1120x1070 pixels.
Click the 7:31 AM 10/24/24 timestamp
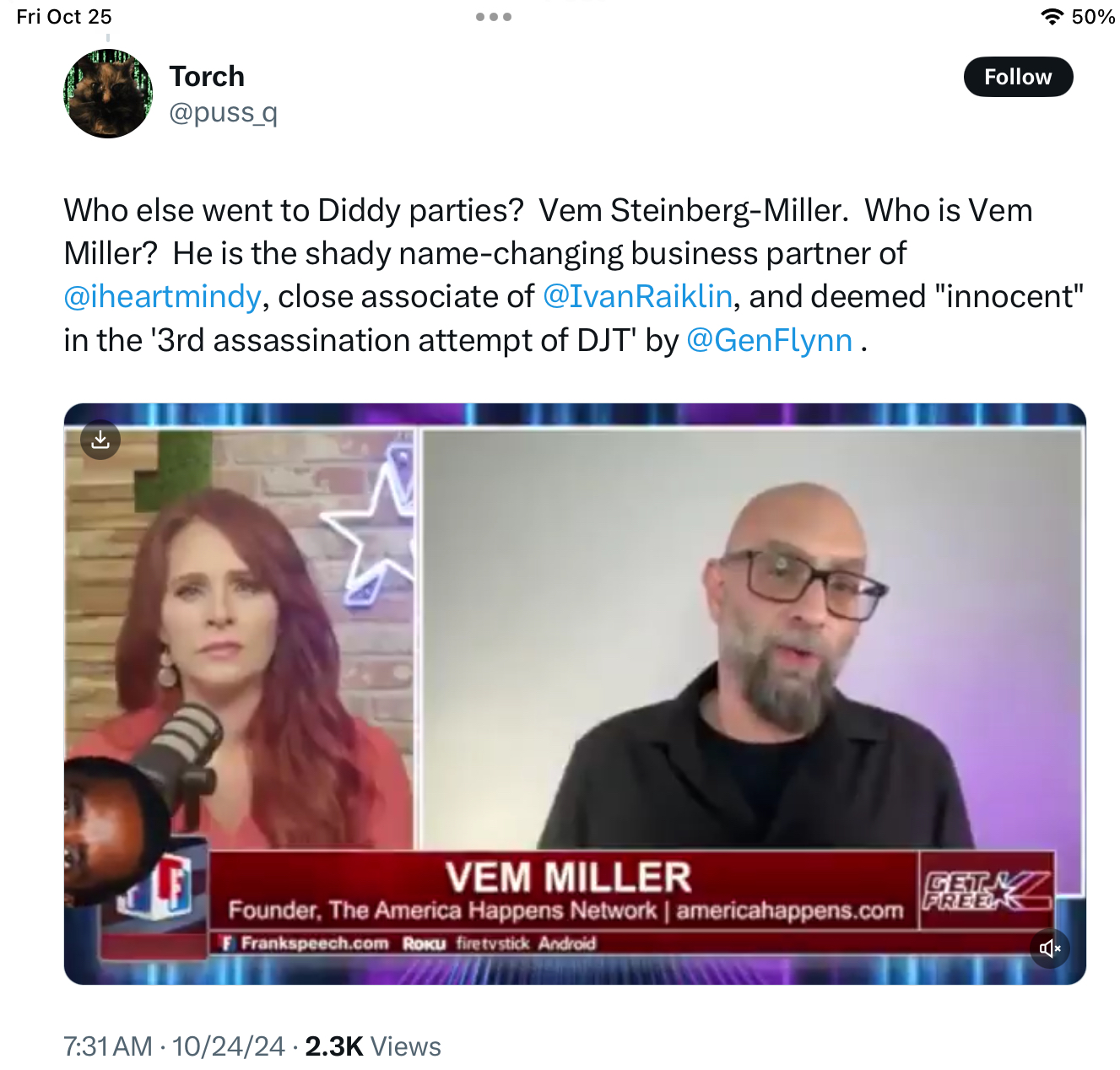click(175, 1046)
